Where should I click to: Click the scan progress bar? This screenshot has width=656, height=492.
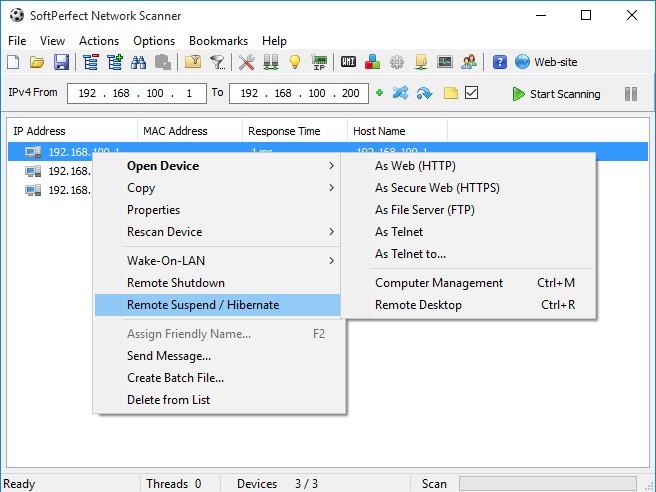(x=548, y=484)
